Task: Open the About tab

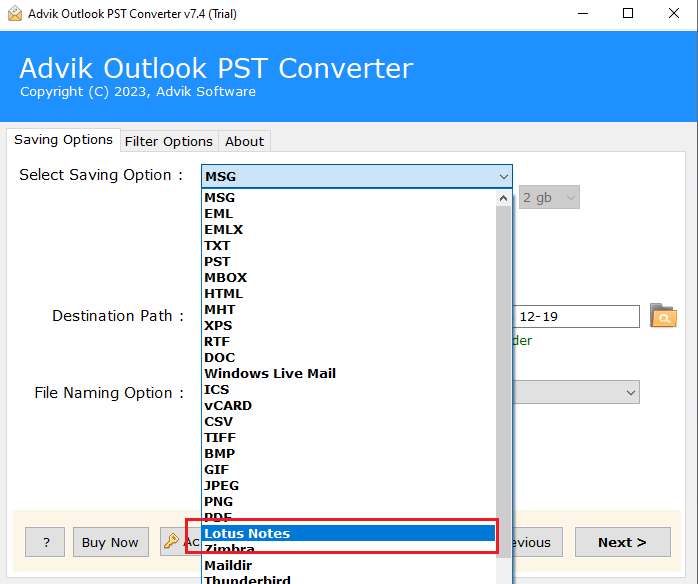Action: [244, 141]
